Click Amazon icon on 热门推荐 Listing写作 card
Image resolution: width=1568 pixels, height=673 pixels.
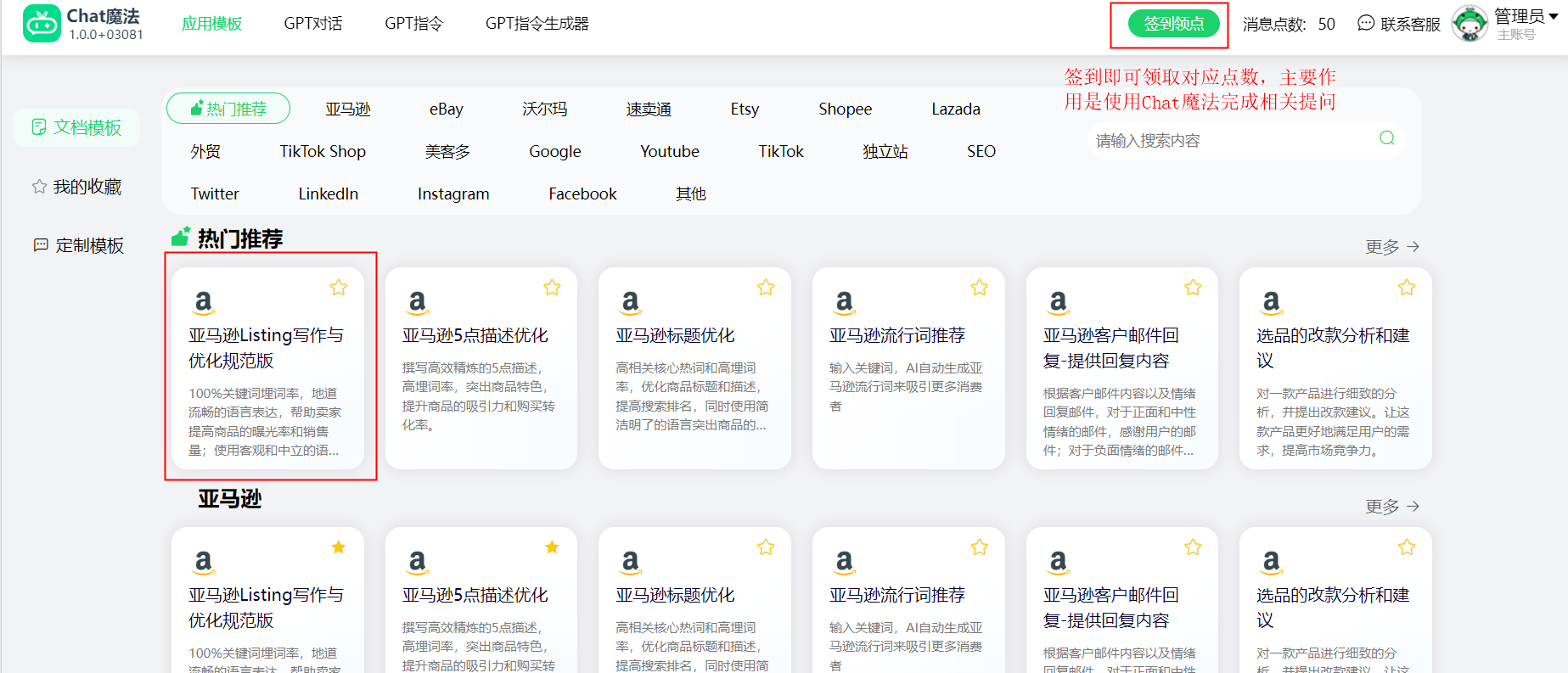pos(203,302)
